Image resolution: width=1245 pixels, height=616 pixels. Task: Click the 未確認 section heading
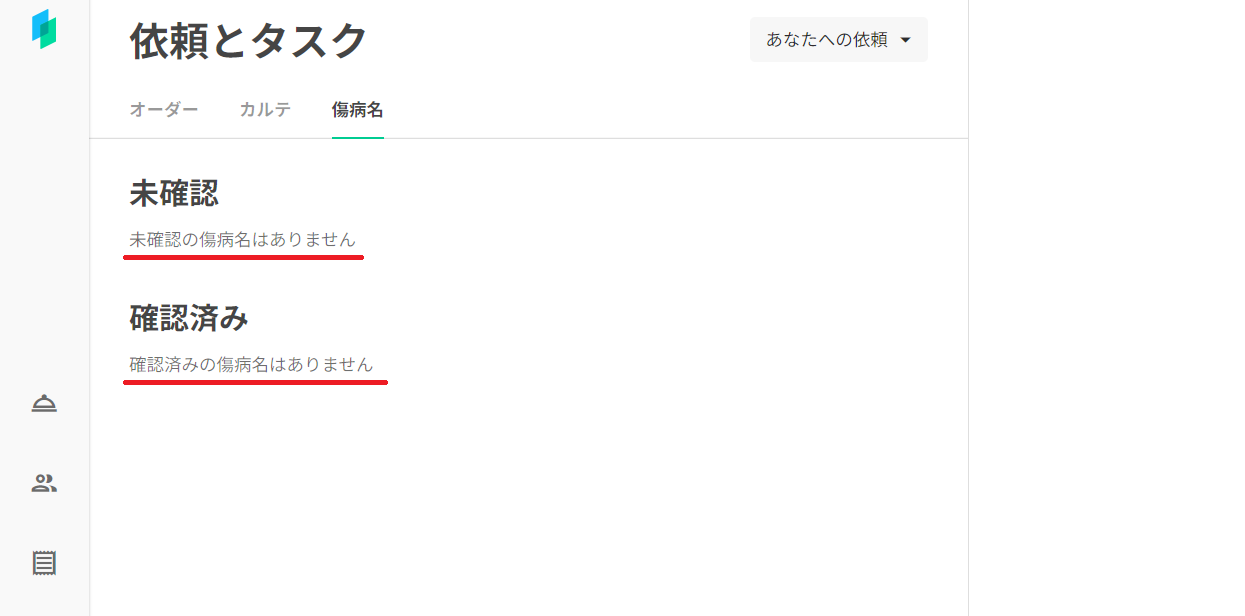click(174, 193)
